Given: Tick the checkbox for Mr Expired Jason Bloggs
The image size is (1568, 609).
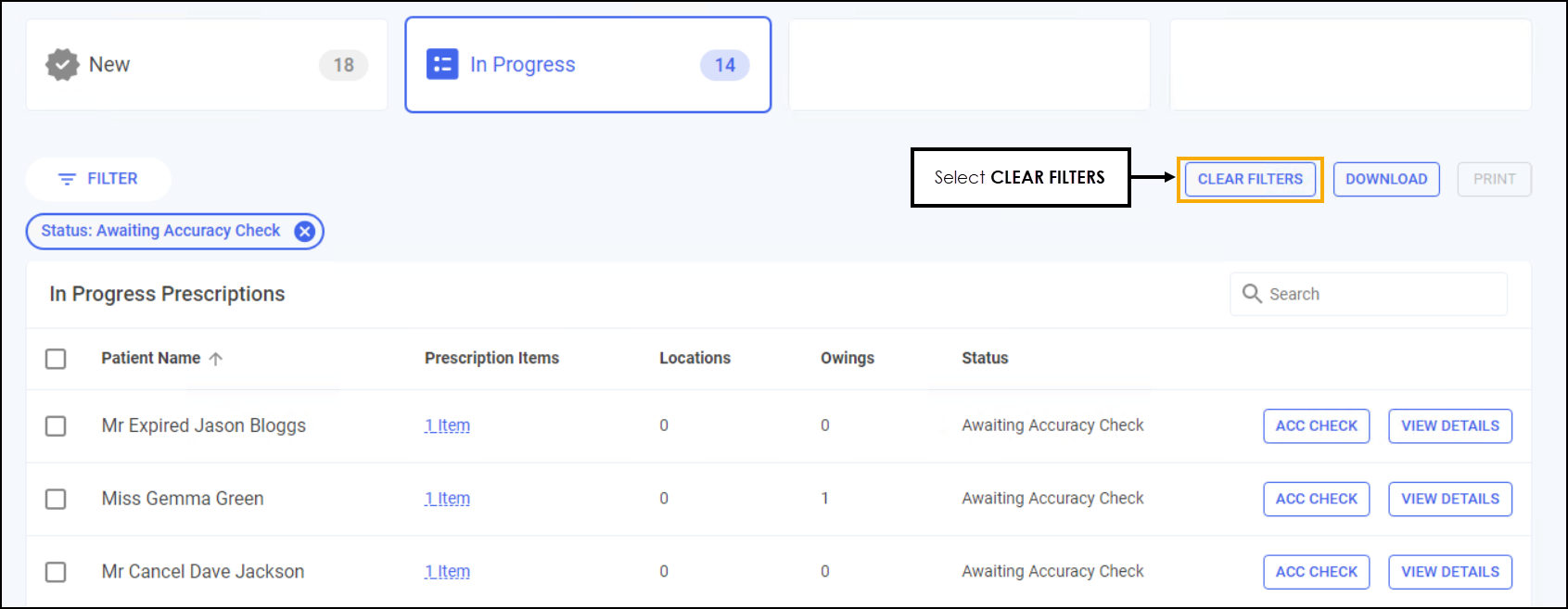Looking at the screenshot, I should click(x=56, y=425).
